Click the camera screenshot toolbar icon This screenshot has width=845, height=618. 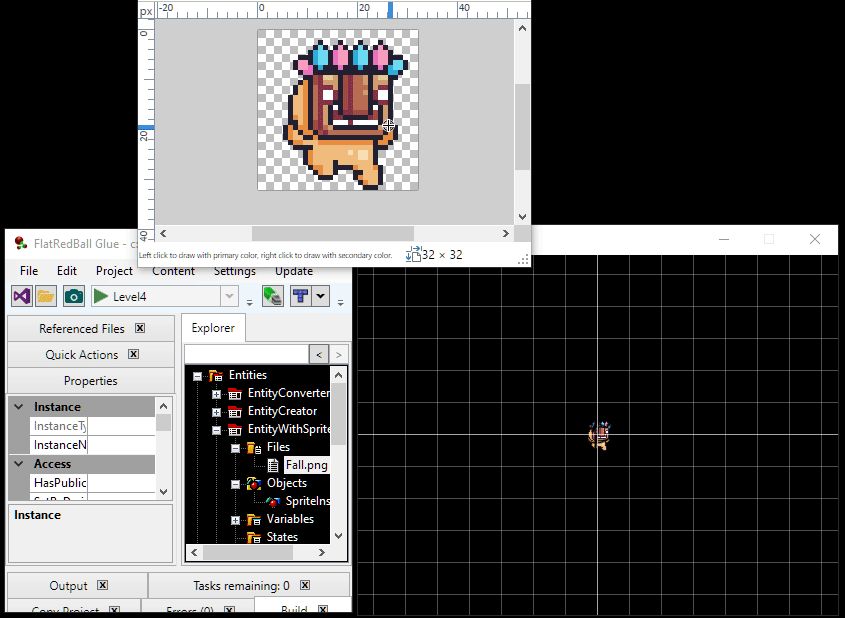[x=73, y=296]
